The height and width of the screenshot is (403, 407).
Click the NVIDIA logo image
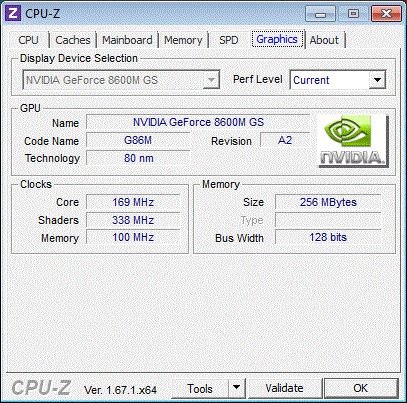(353, 140)
